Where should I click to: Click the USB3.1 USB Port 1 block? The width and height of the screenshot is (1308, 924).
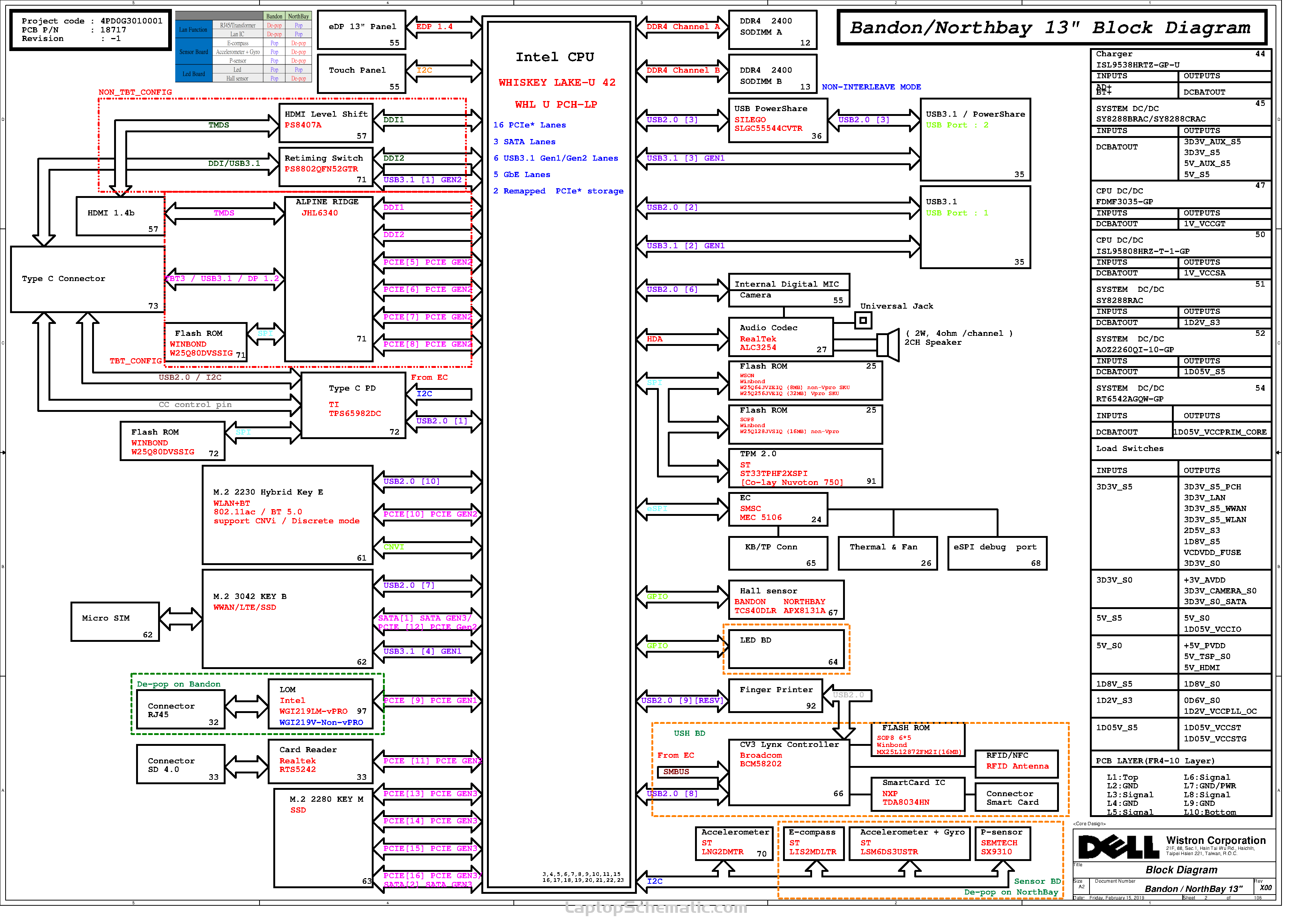[976, 227]
